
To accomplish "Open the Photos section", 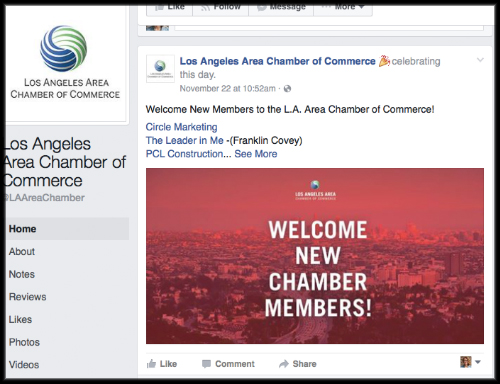I will point(24,342).
